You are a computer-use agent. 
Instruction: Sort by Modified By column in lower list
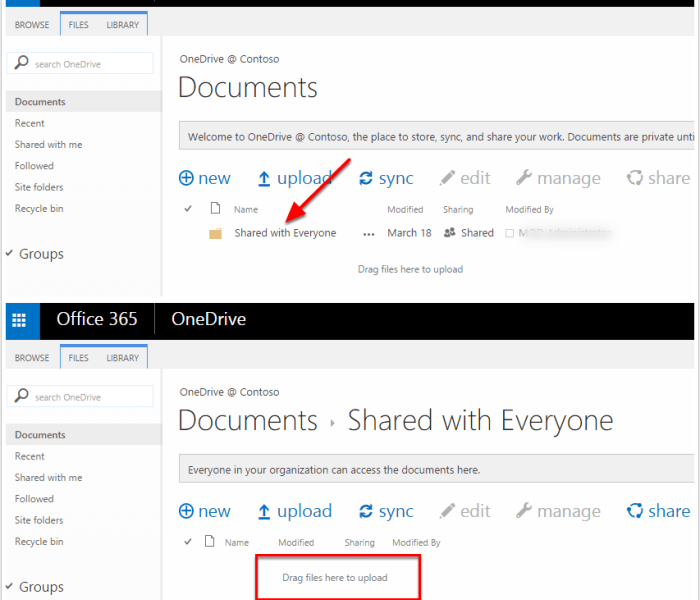(416, 543)
